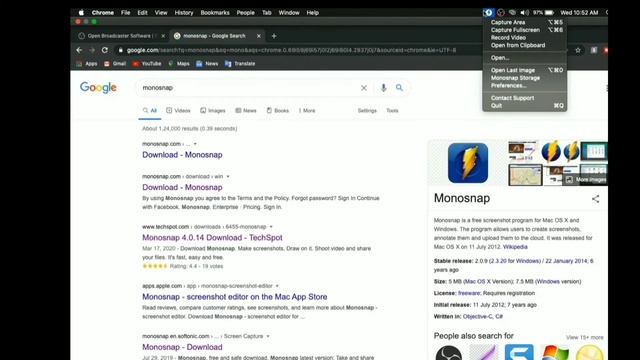Expand dropdown arrow beside apps.apple.com result
Viewport: 640px width, 360px height.
(277, 286)
